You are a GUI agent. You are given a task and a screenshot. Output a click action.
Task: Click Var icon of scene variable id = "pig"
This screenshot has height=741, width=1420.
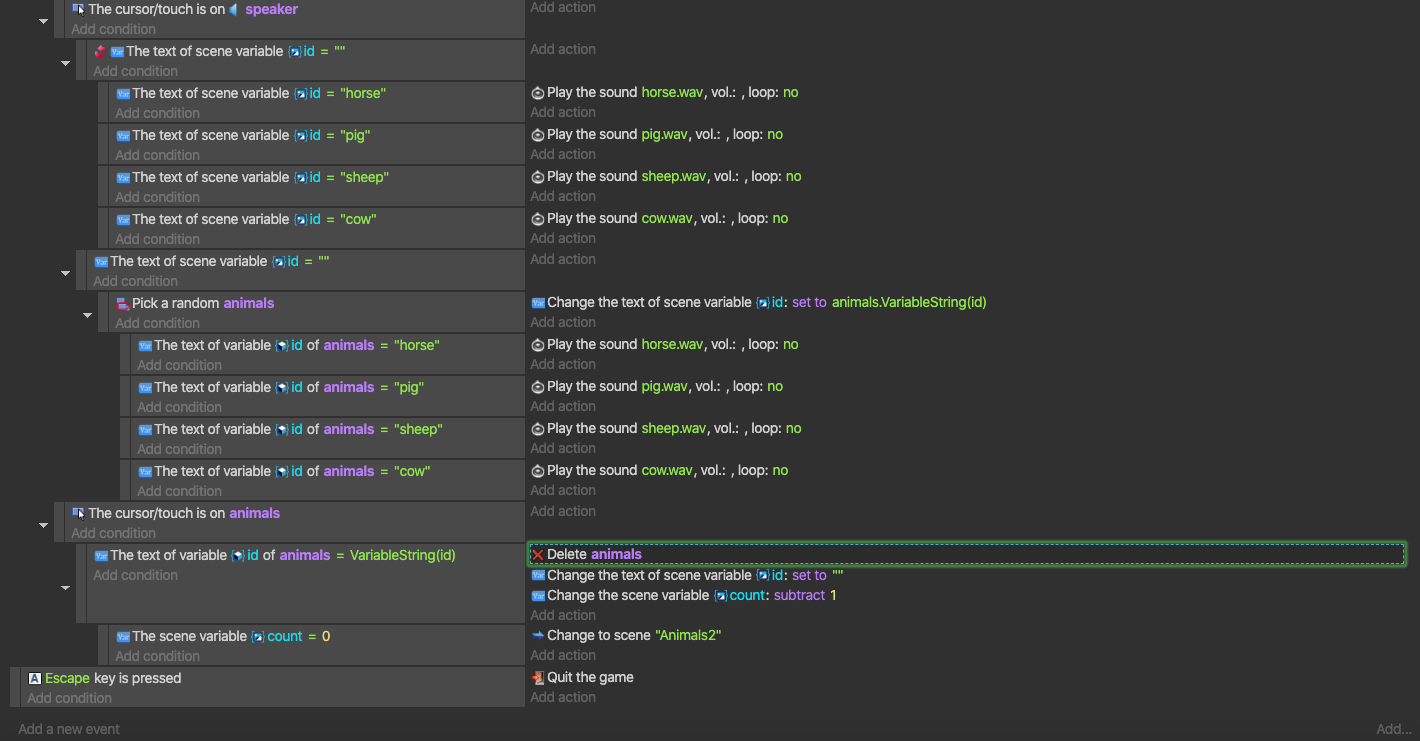coord(123,135)
